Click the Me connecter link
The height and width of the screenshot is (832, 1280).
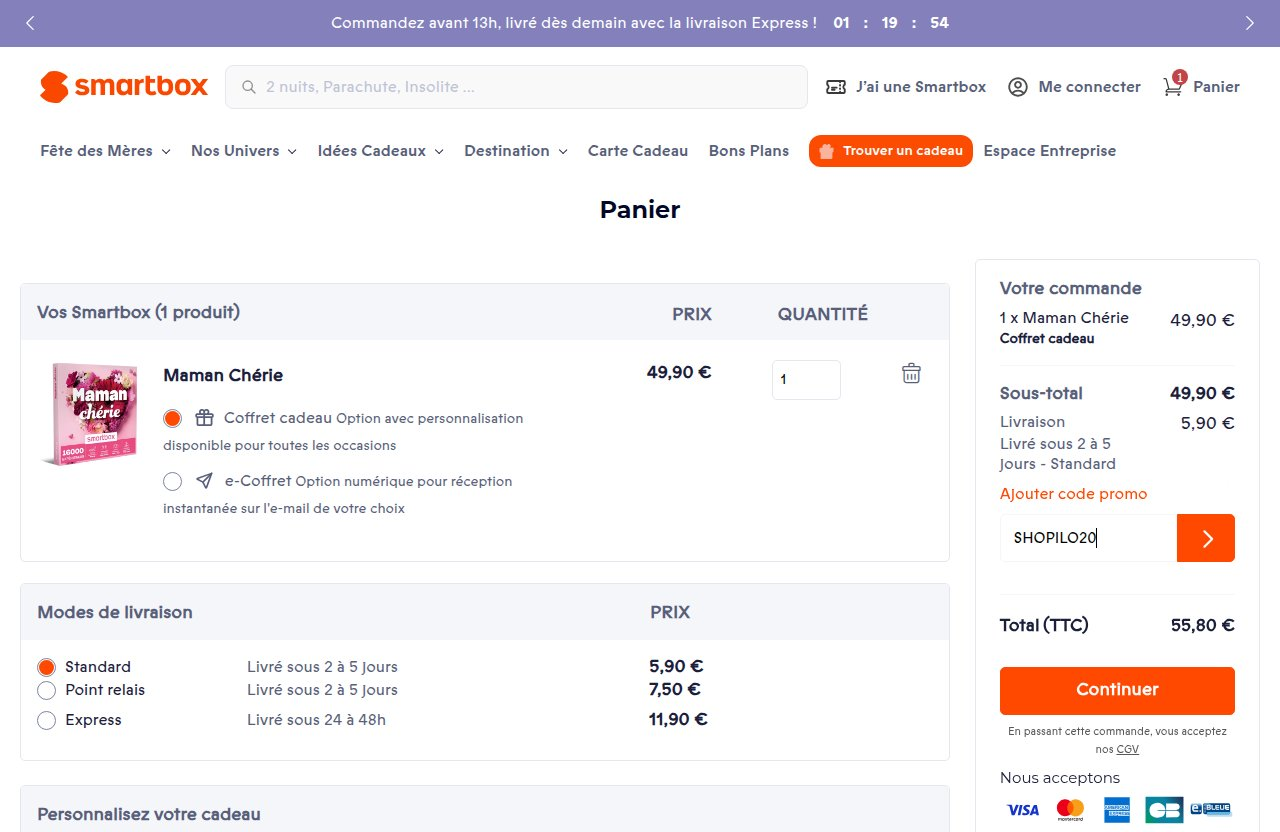pos(1074,87)
